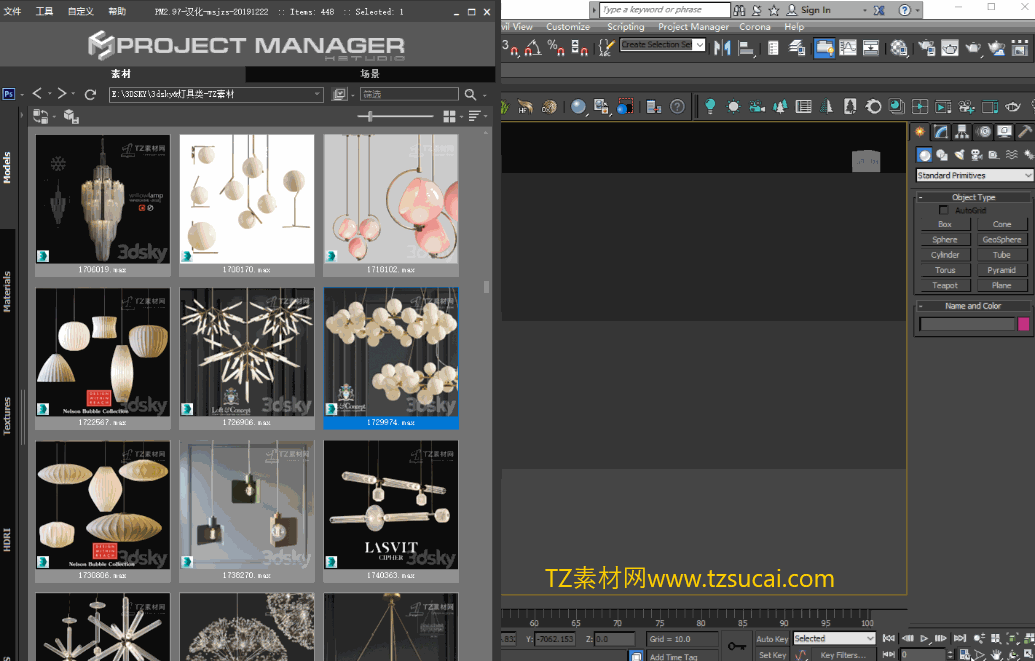Open the Standard Primitives dropdown

[974, 175]
